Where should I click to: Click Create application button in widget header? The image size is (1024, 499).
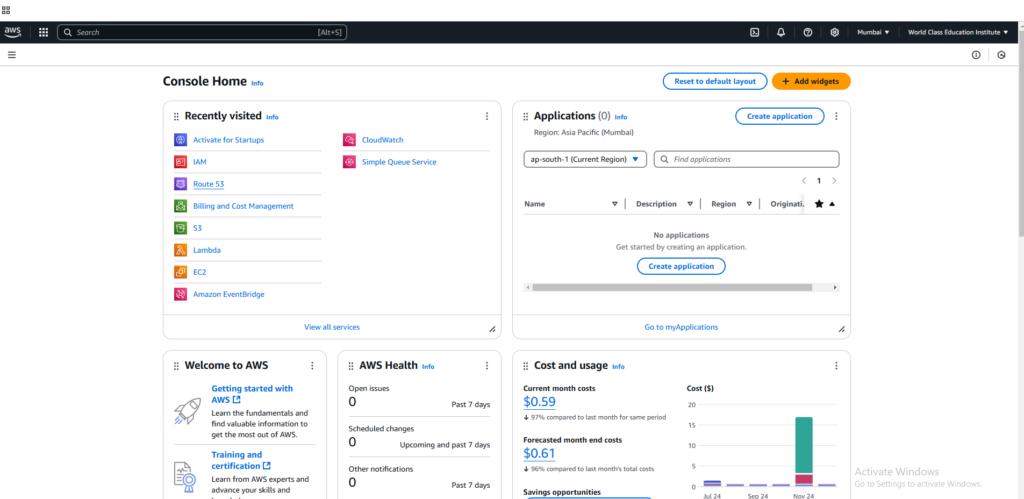[x=780, y=116]
